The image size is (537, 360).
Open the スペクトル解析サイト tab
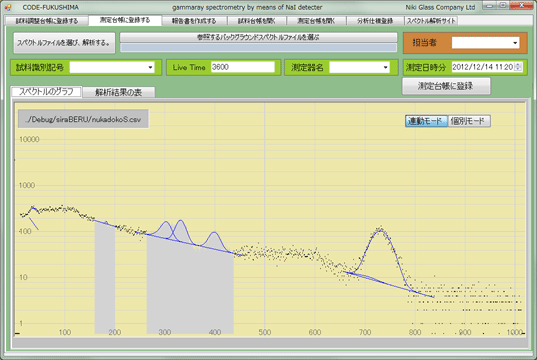point(431,21)
